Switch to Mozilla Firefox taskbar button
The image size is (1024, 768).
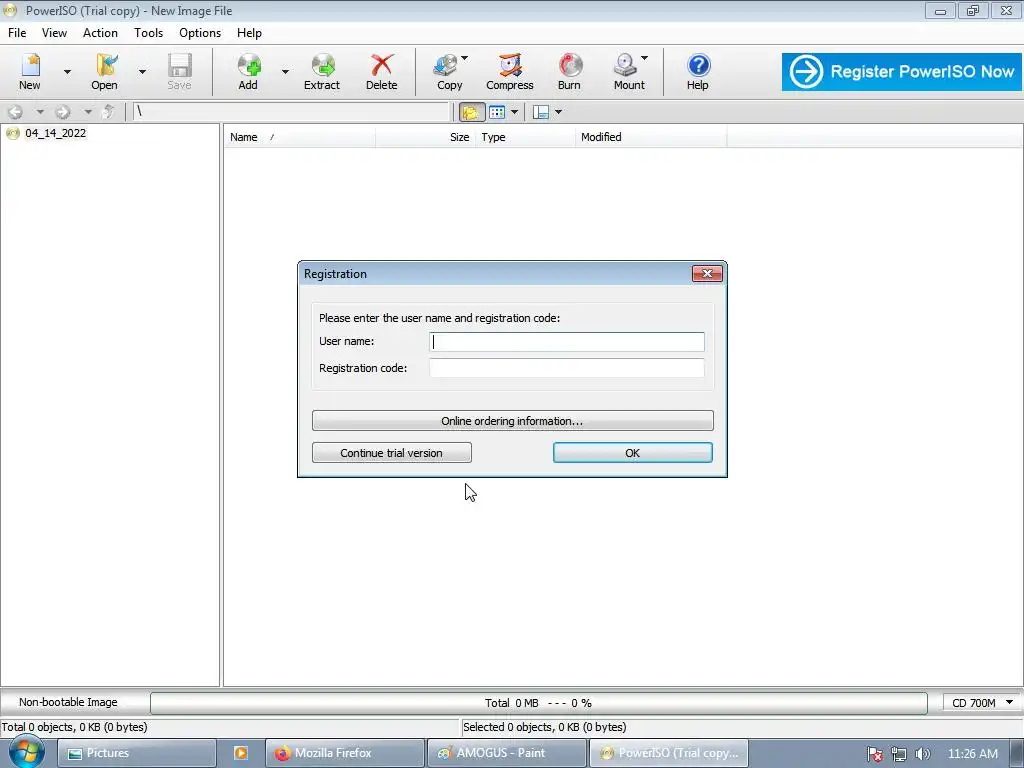click(x=345, y=753)
